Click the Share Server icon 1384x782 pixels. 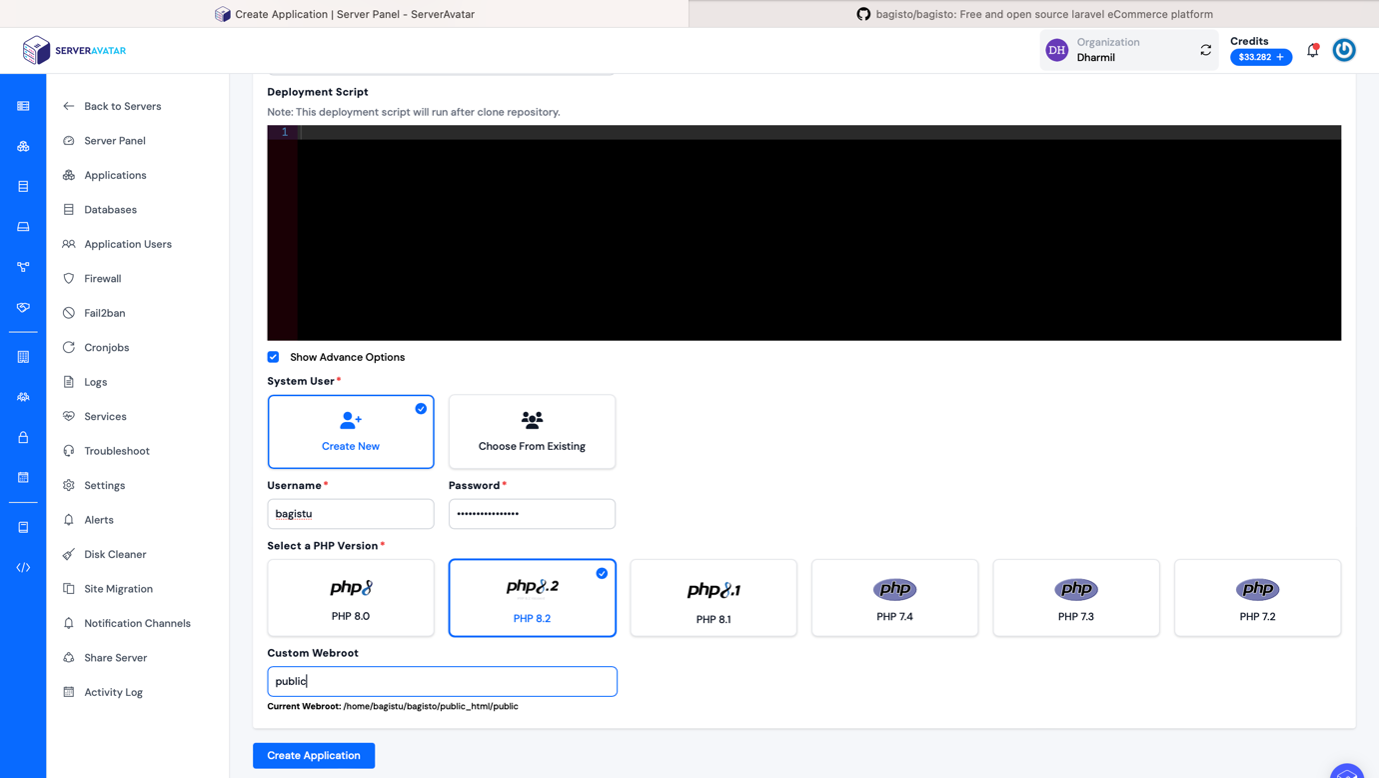pyautogui.click(x=69, y=660)
